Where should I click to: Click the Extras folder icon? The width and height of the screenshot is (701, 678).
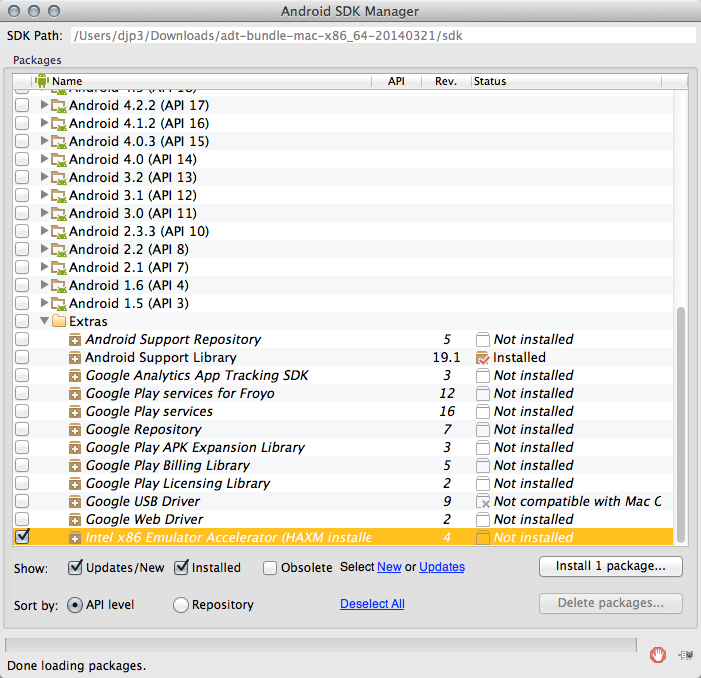click(59, 322)
